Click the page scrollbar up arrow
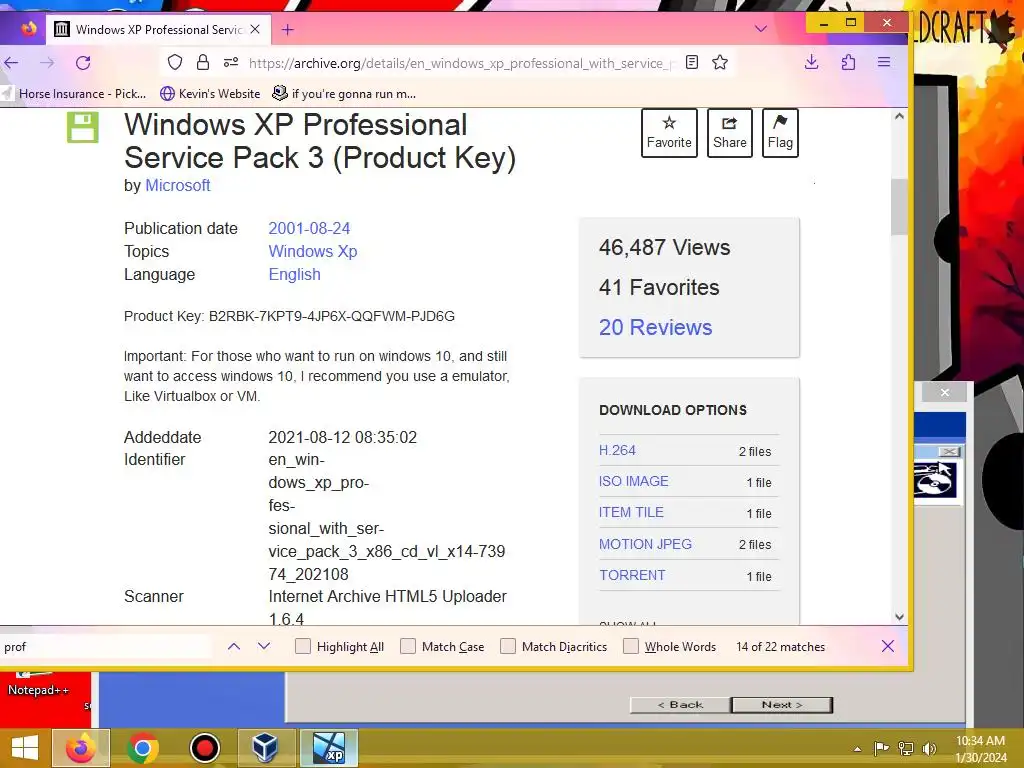Viewport: 1024px width, 768px height. pyautogui.click(x=899, y=116)
